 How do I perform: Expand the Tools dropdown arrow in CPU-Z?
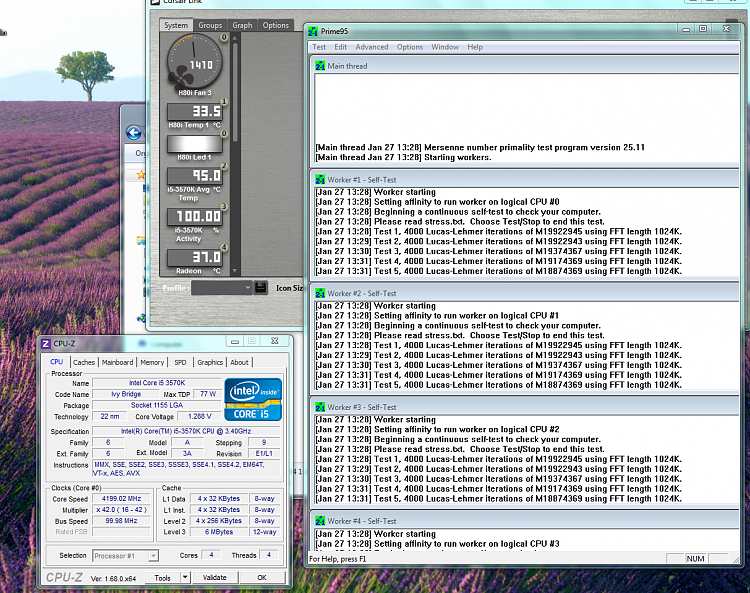tap(185, 577)
